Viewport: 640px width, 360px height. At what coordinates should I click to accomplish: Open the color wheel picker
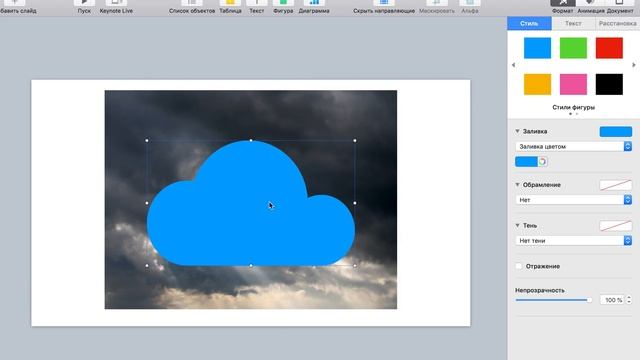click(x=542, y=162)
